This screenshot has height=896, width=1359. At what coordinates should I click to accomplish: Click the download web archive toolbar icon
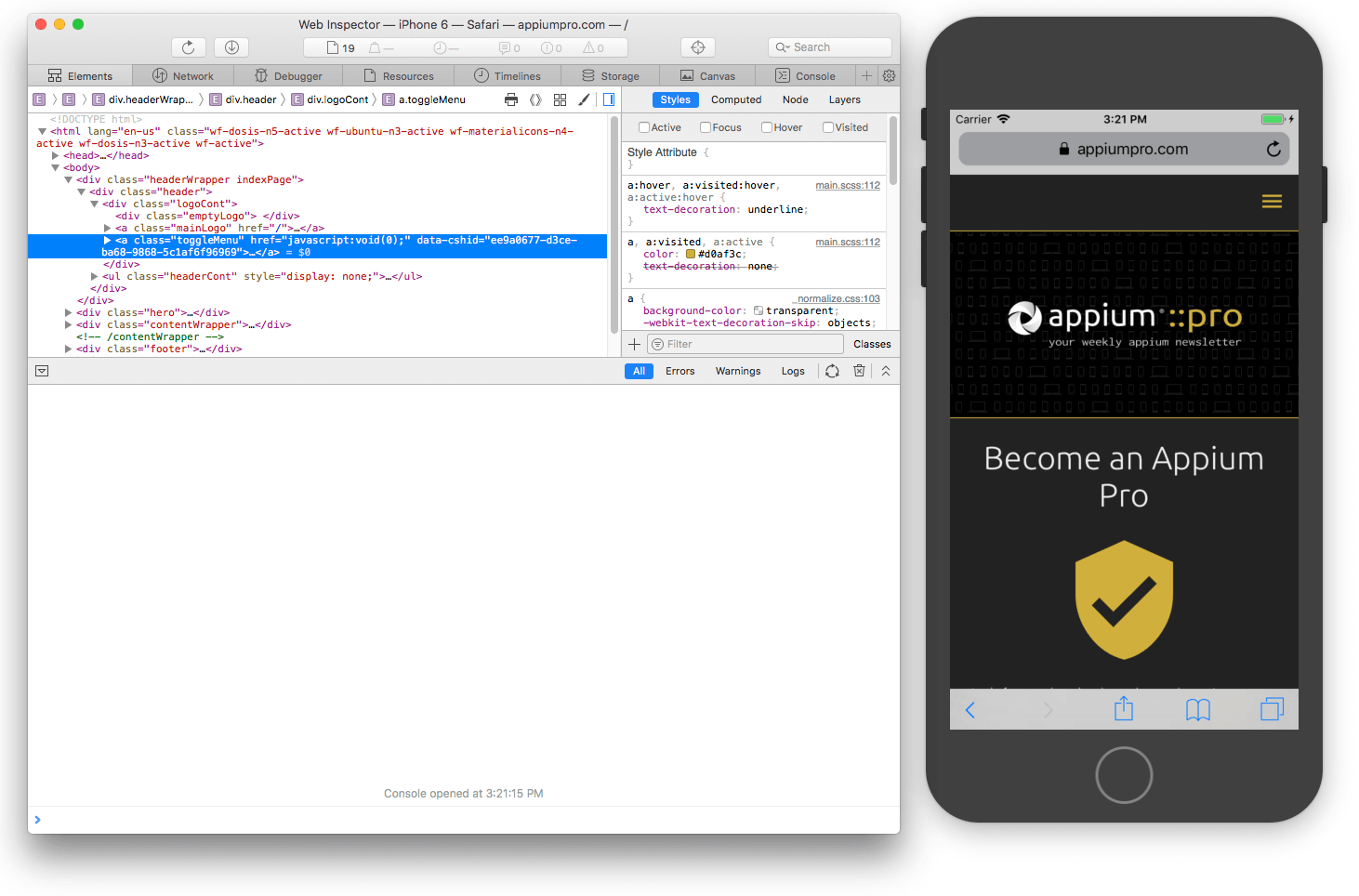click(231, 47)
